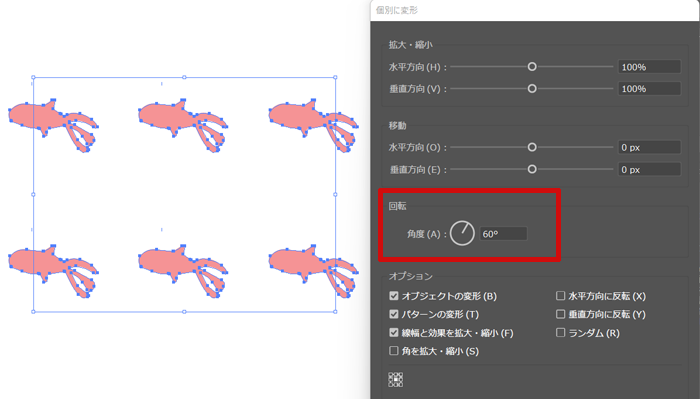Click the 拡大・縮小 section label
Screen dimensions: 700x399
[x=410, y=45]
